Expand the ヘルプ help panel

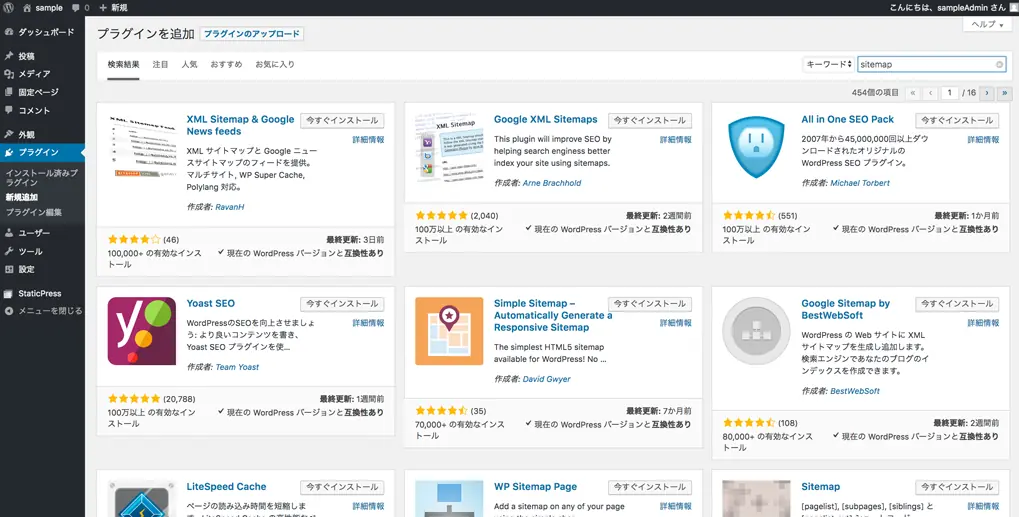point(987,24)
